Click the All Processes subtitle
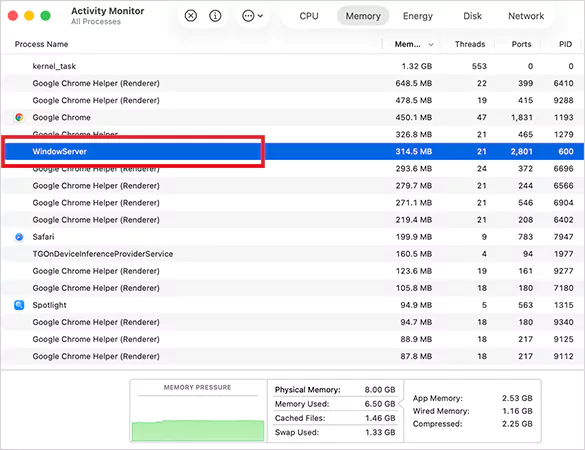 (96, 22)
